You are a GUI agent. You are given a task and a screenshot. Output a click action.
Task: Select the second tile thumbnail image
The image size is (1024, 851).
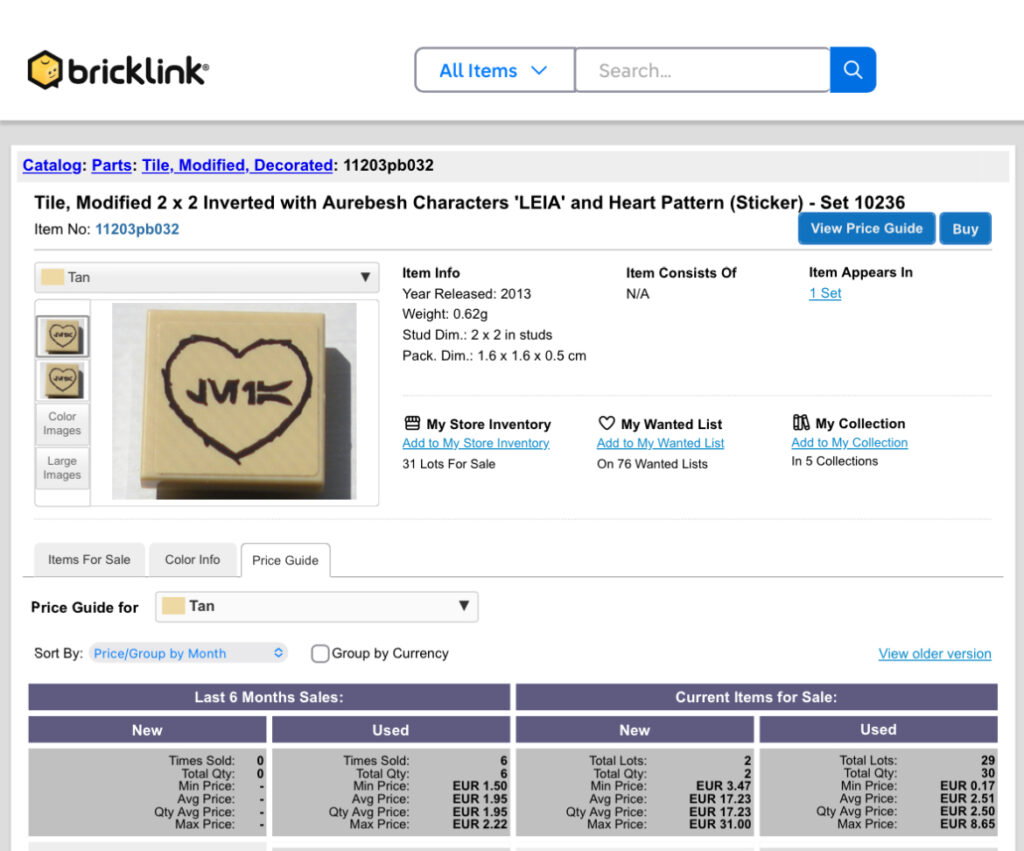pyautogui.click(x=62, y=380)
